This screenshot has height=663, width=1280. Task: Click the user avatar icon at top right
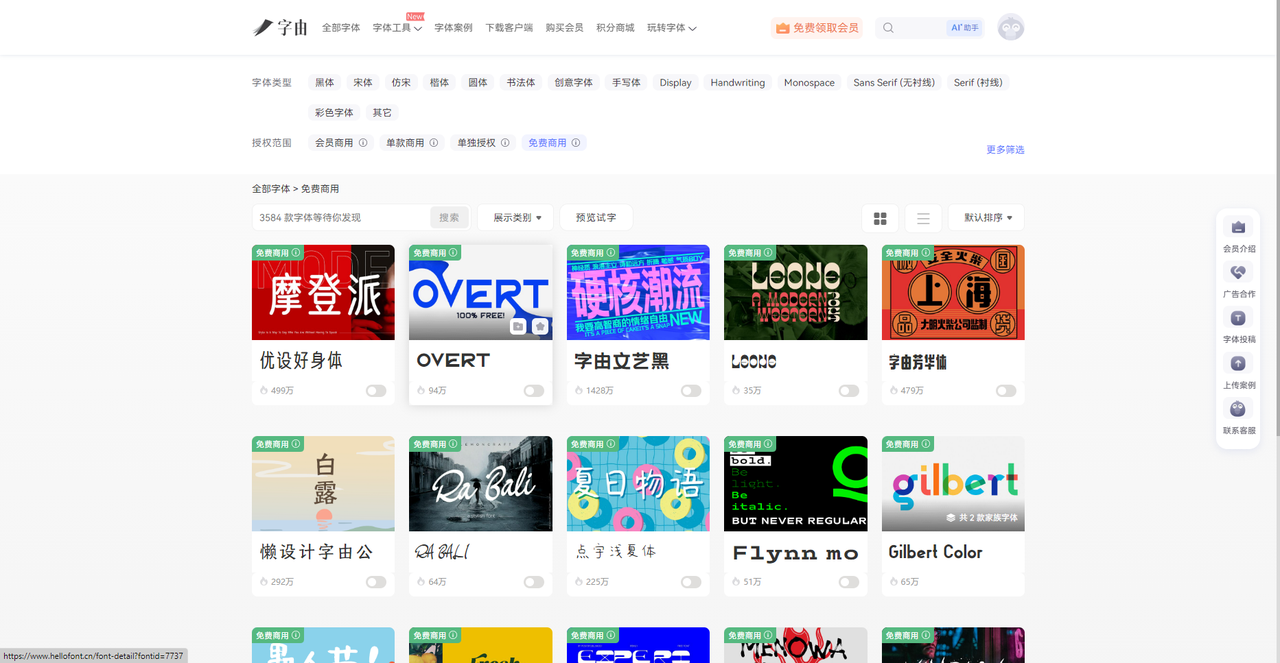(x=1011, y=28)
